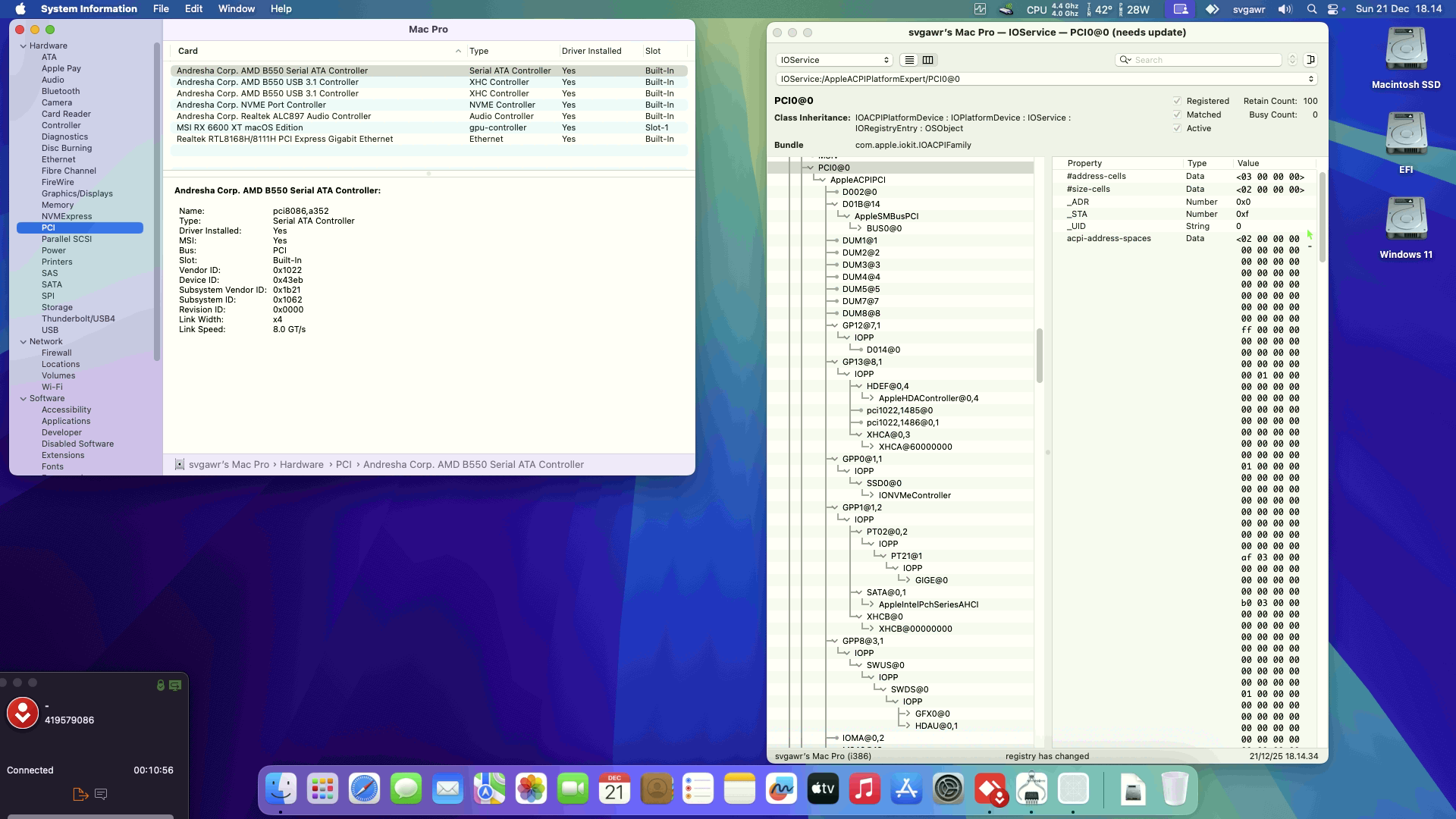Click the volume icon in menu bar

[1285, 9]
